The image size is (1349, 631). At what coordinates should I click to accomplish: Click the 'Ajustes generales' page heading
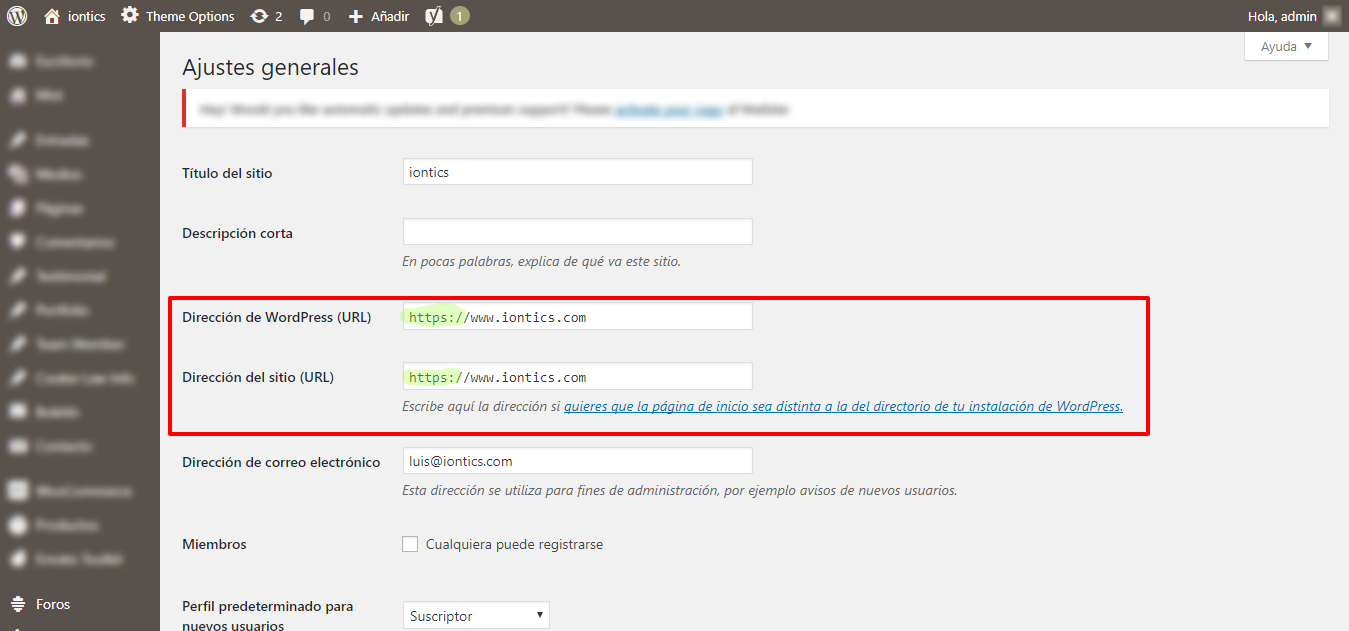(270, 68)
